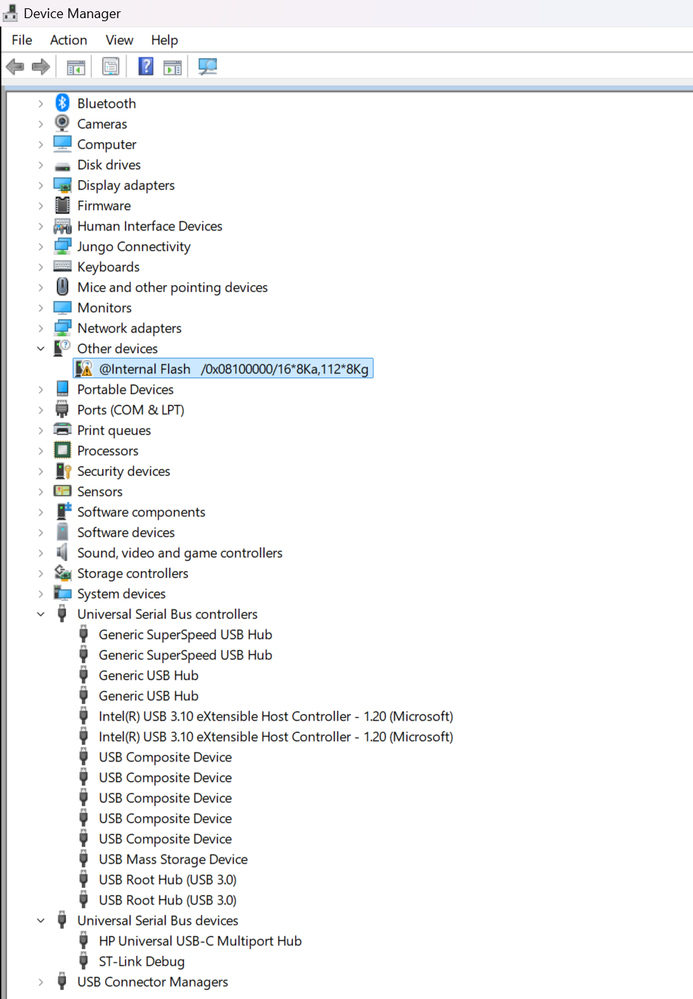Click the Forward arrow toolbar icon
This screenshot has width=693, height=999.
[41, 66]
